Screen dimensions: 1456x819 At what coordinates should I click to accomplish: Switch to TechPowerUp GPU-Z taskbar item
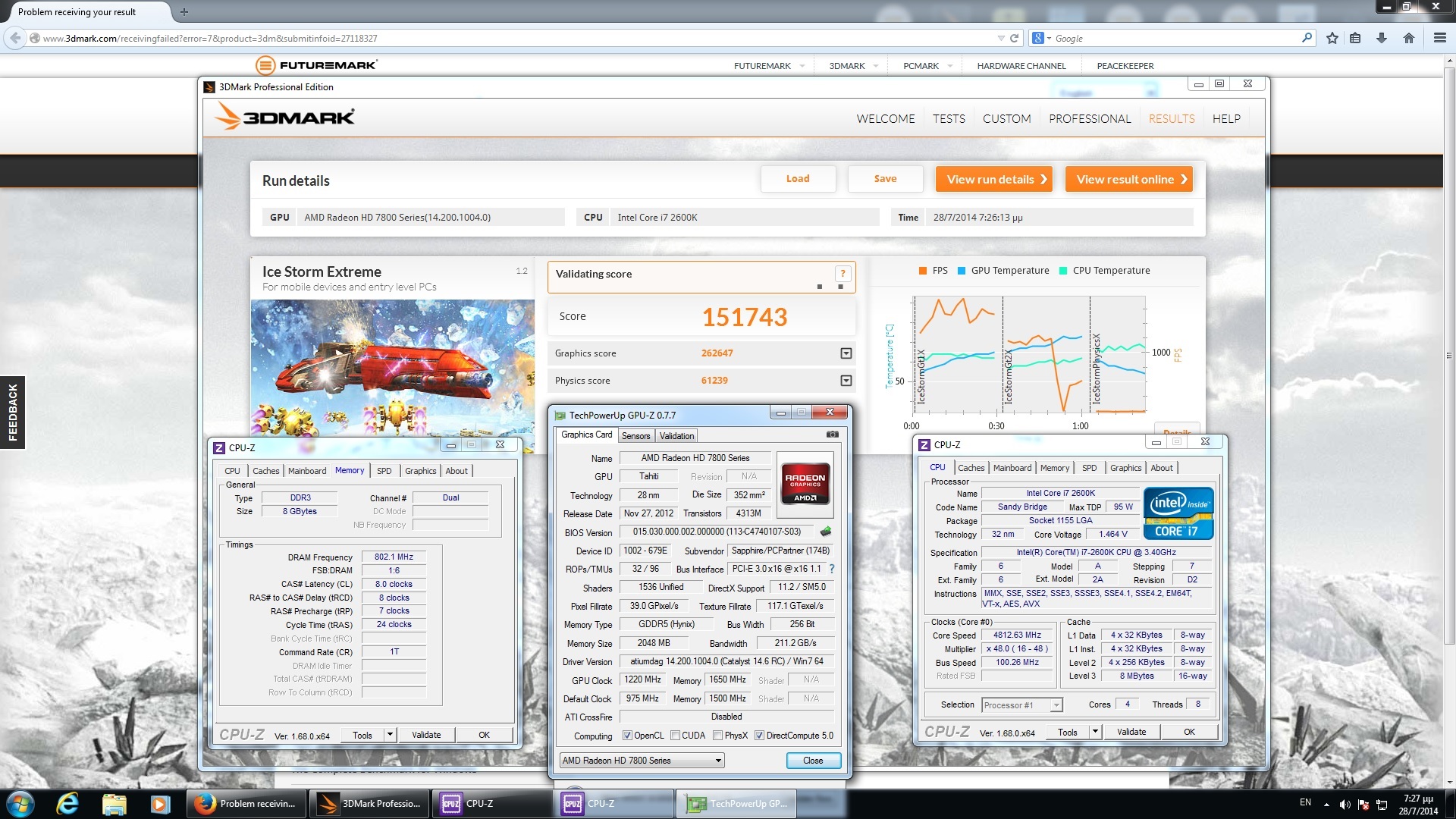pyautogui.click(x=736, y=804)
